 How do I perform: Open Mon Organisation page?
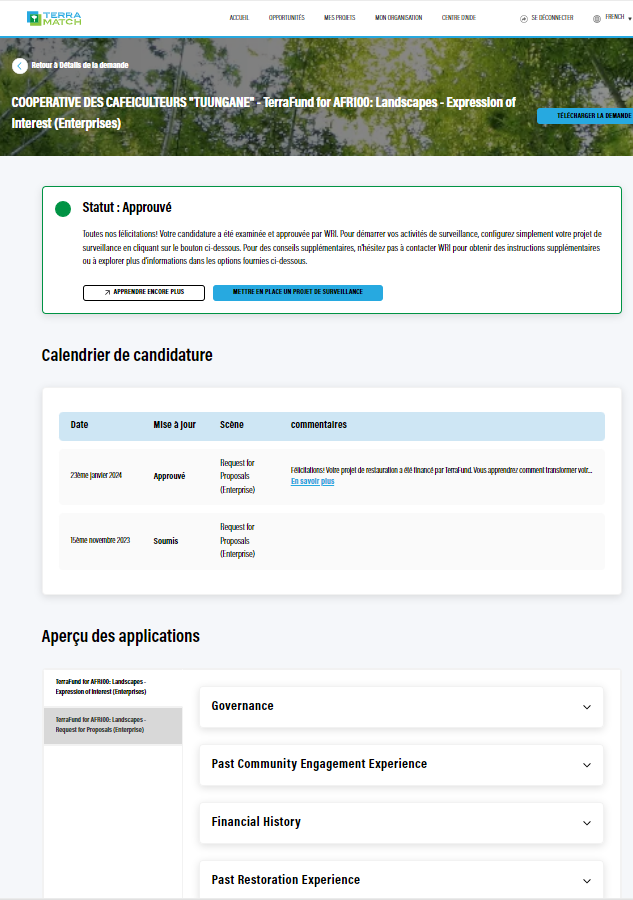pyautogui.click(x=398, y=18)
